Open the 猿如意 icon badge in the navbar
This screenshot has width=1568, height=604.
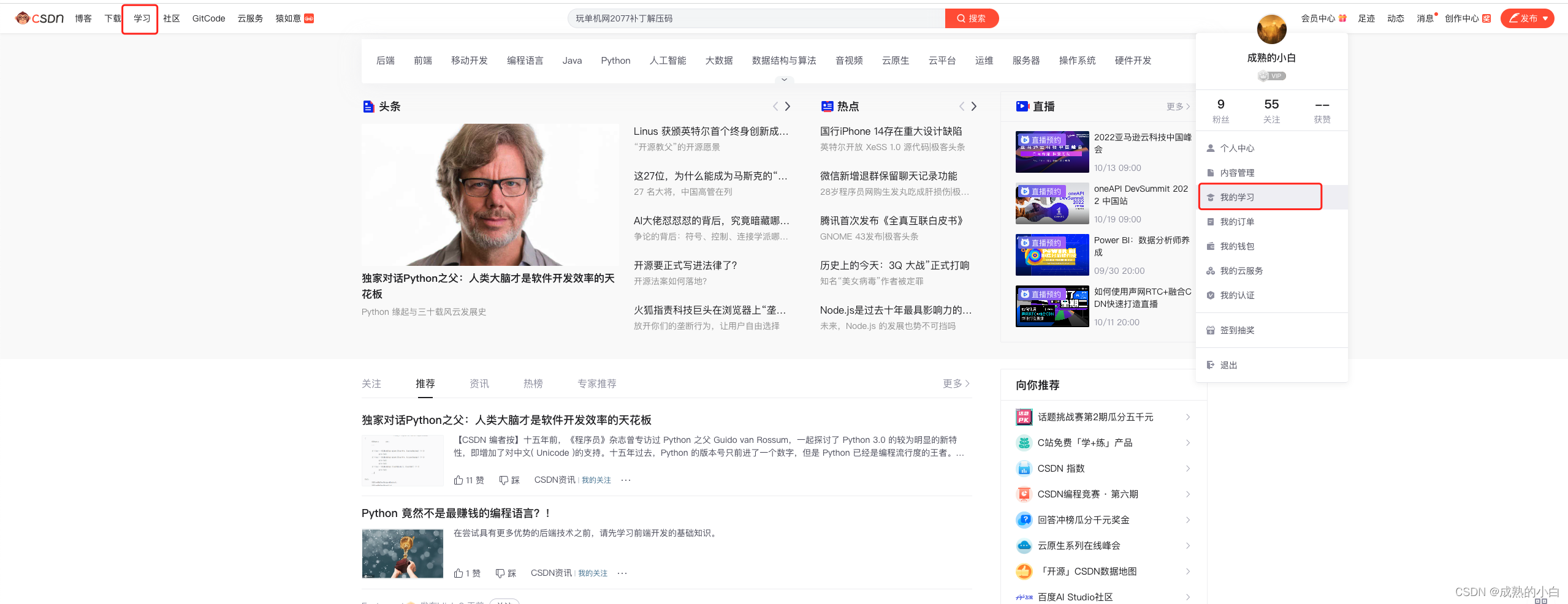pyautogui.click(x=309, y=18)
